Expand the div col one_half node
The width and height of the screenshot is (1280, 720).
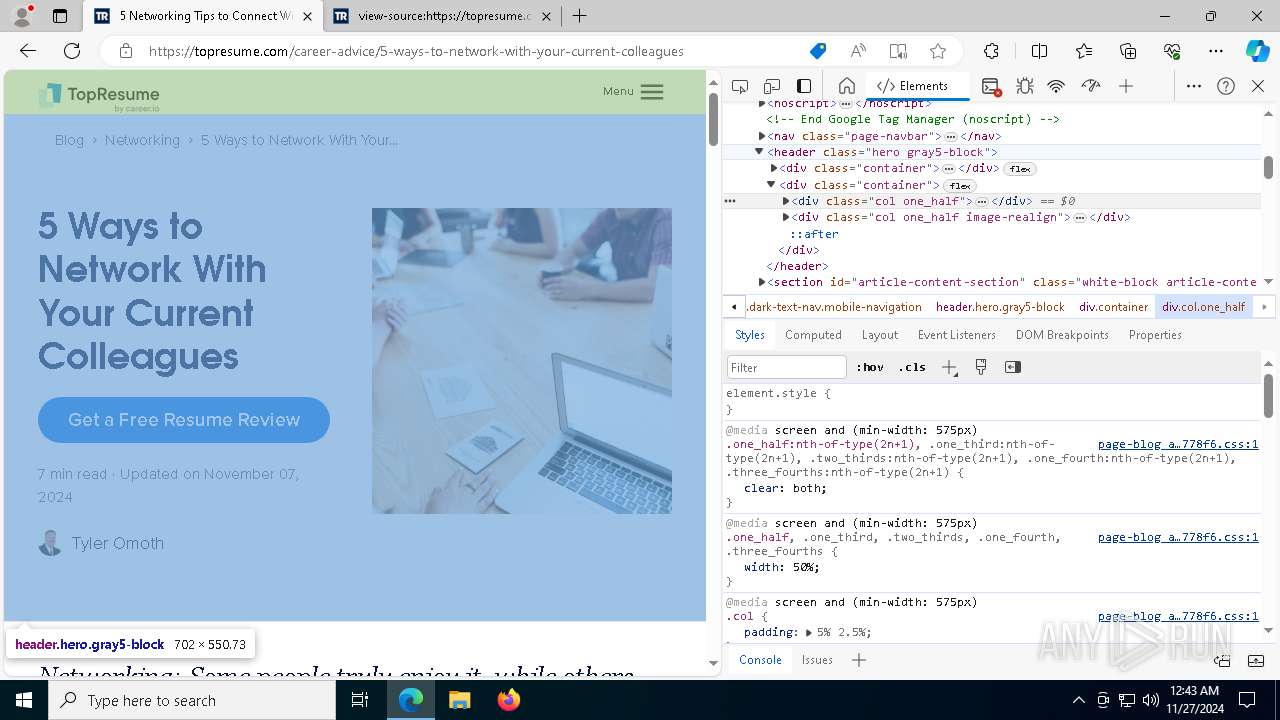point(786,201)
